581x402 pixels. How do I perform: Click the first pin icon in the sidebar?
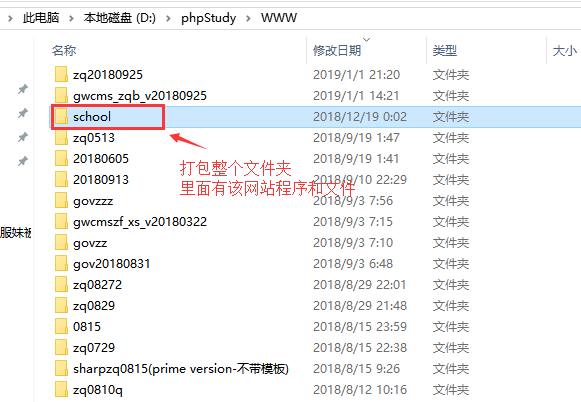(23, 89)
